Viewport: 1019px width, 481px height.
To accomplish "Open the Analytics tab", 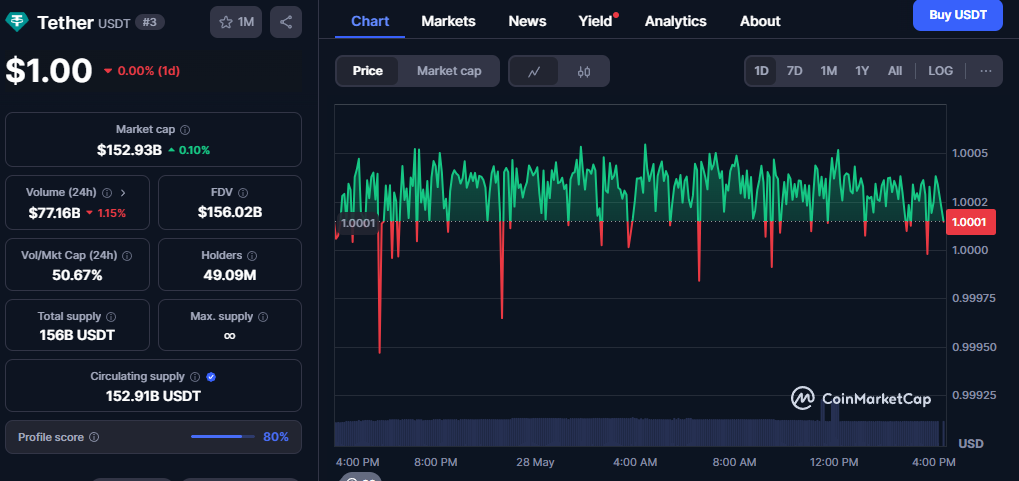I will pyautogui.click(x=676, y=21).
